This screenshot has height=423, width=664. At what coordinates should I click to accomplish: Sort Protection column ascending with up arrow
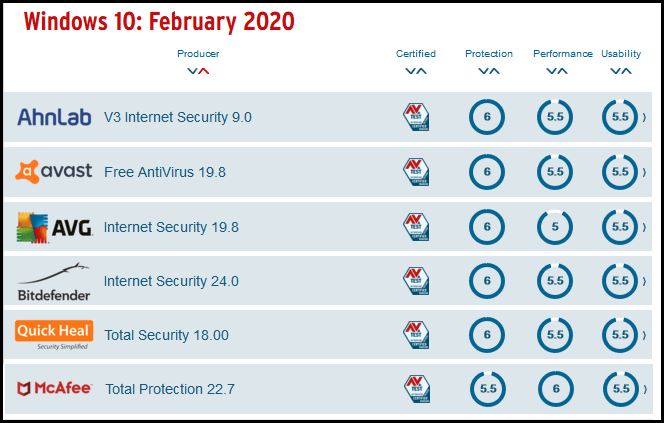494,71
